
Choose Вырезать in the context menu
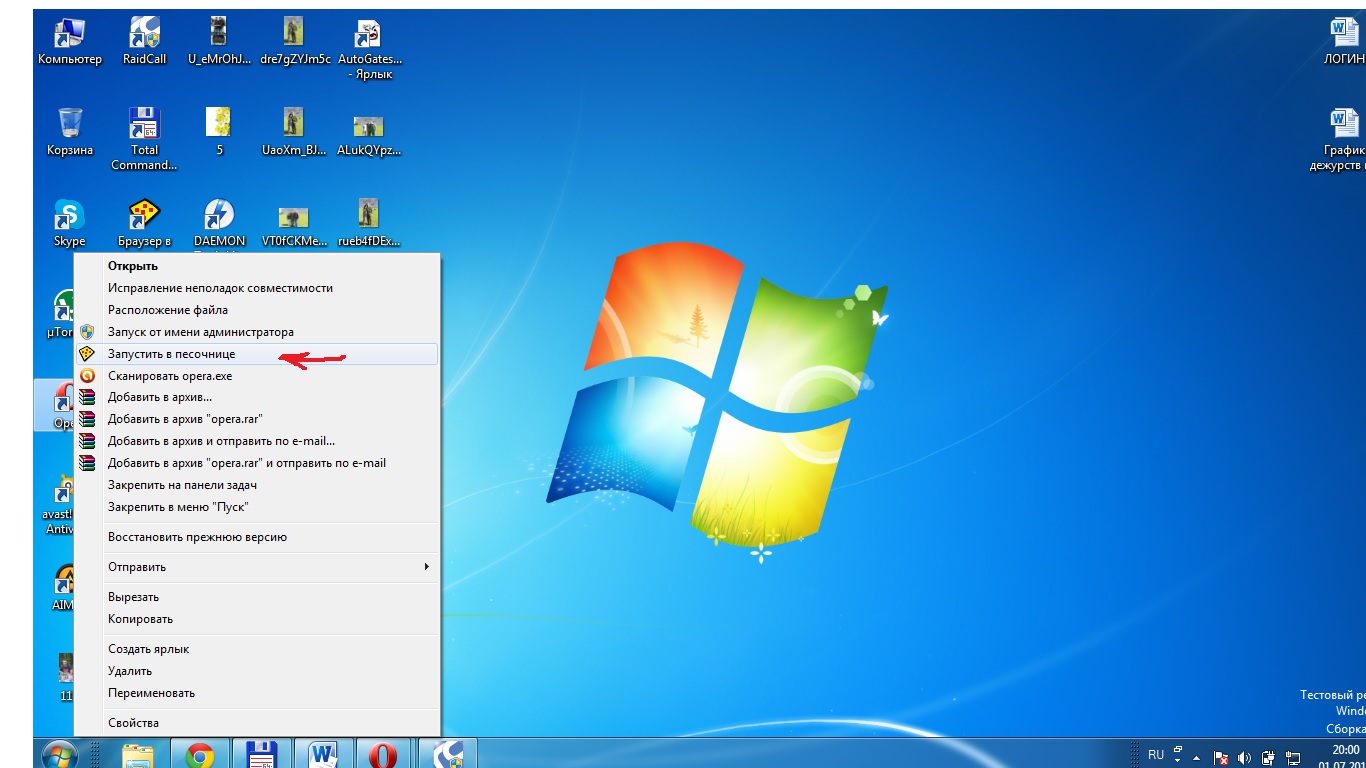point(257,597)
